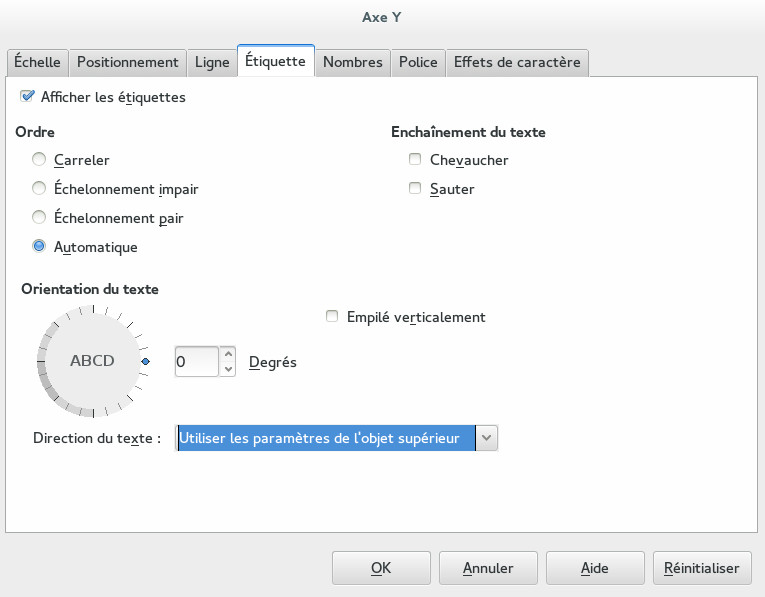This screenshot has height=597, width=765.
Task: Click the Degrés angle input field
Action: (x=196, y=361)
